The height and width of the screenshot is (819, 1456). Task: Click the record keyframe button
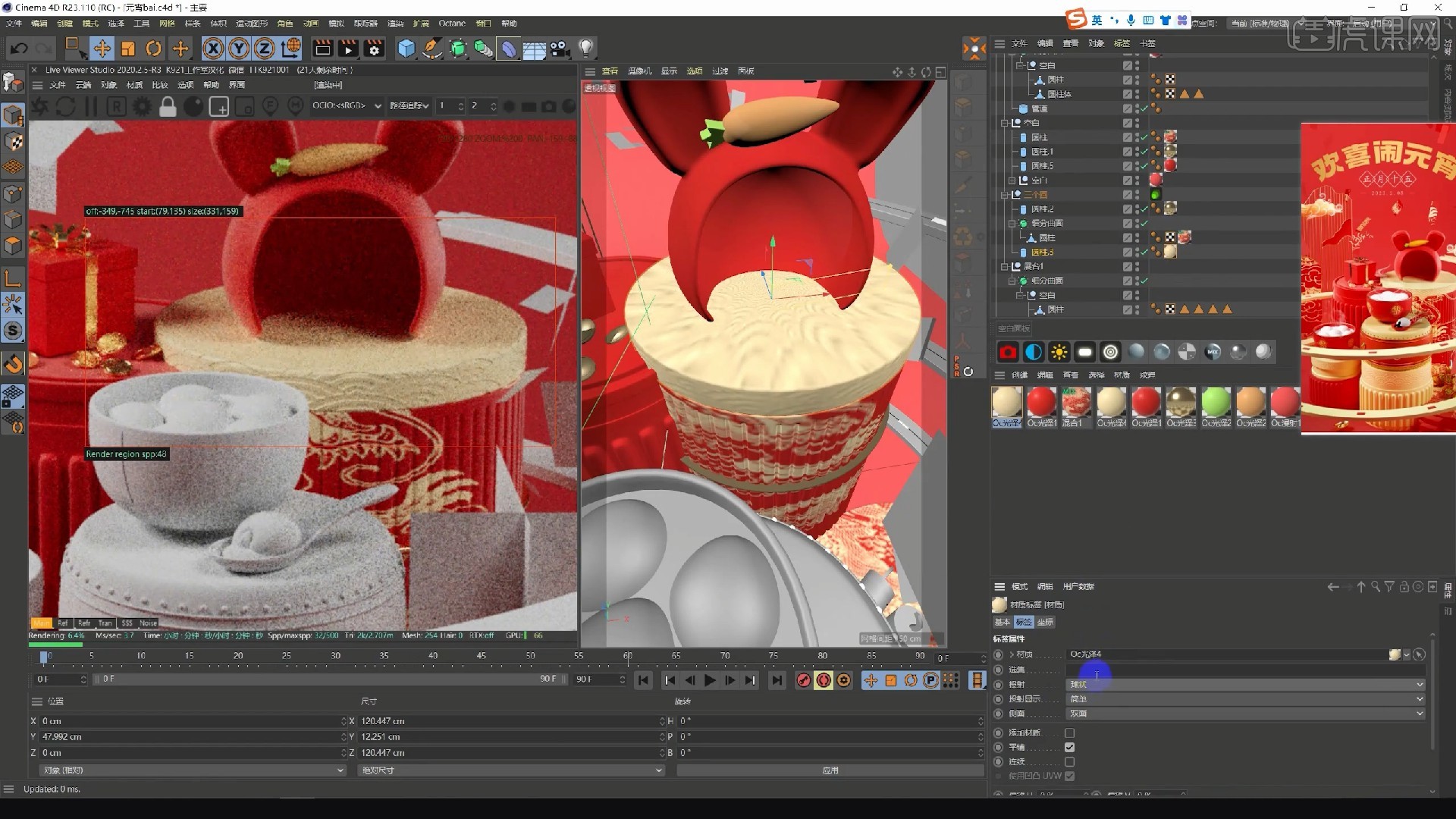[803, 680]
